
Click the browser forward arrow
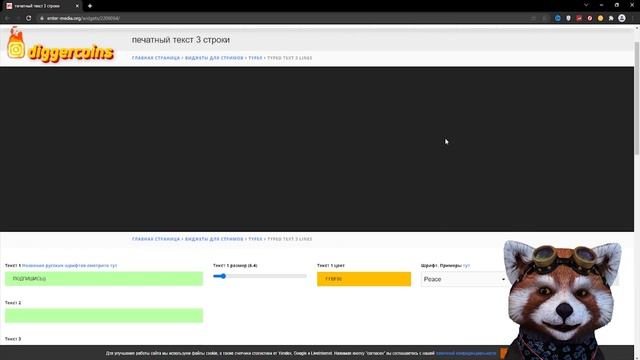(18, 18)
